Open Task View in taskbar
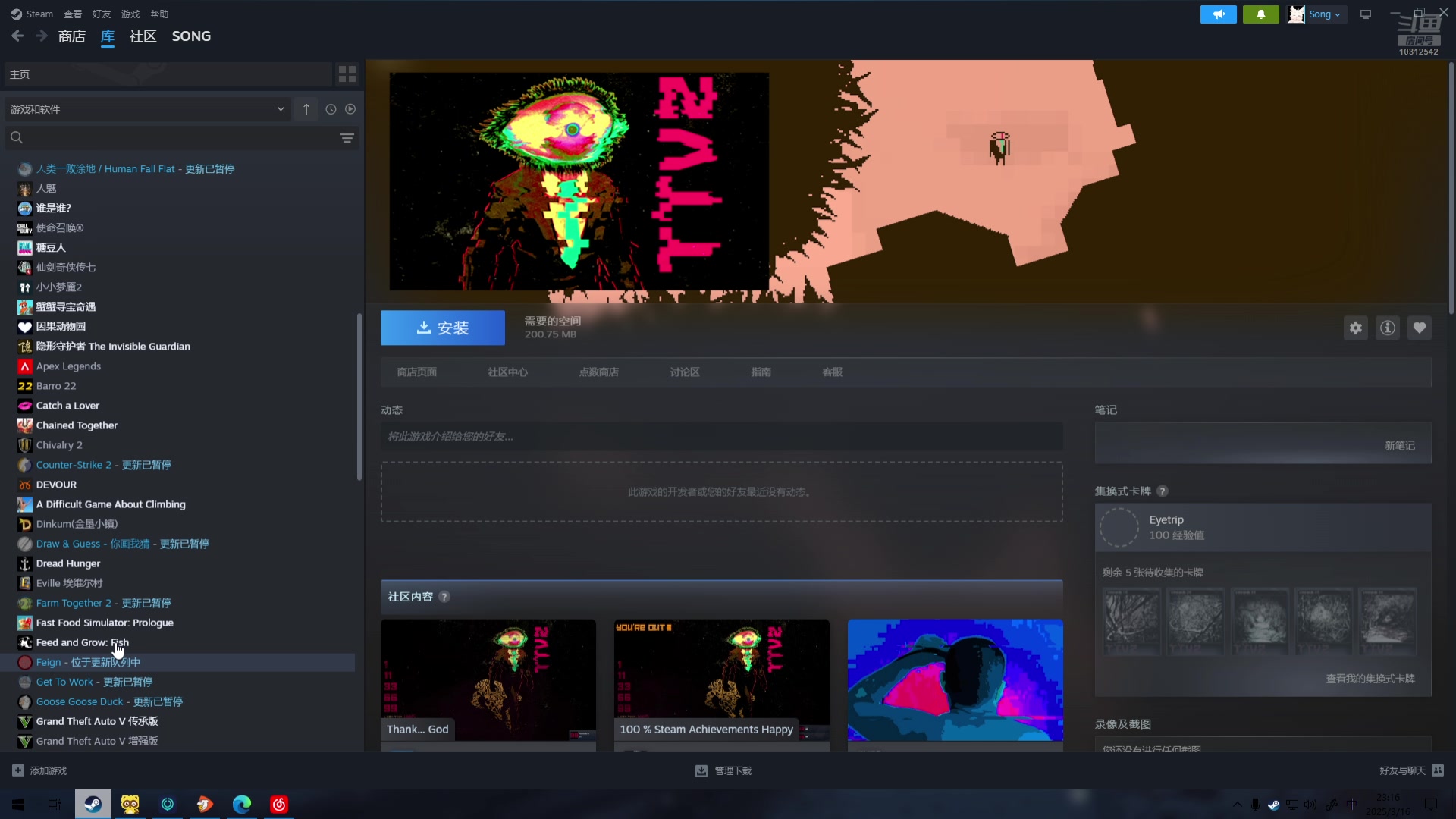The width and height of the screenshot is (1456, 819). click(x=55, y=804)
